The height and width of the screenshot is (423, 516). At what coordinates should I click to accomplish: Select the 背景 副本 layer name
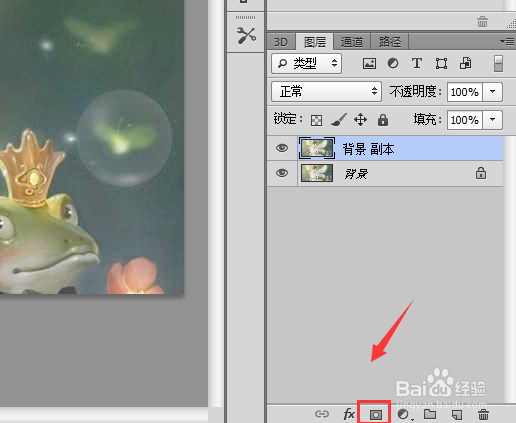coord(368,149)
